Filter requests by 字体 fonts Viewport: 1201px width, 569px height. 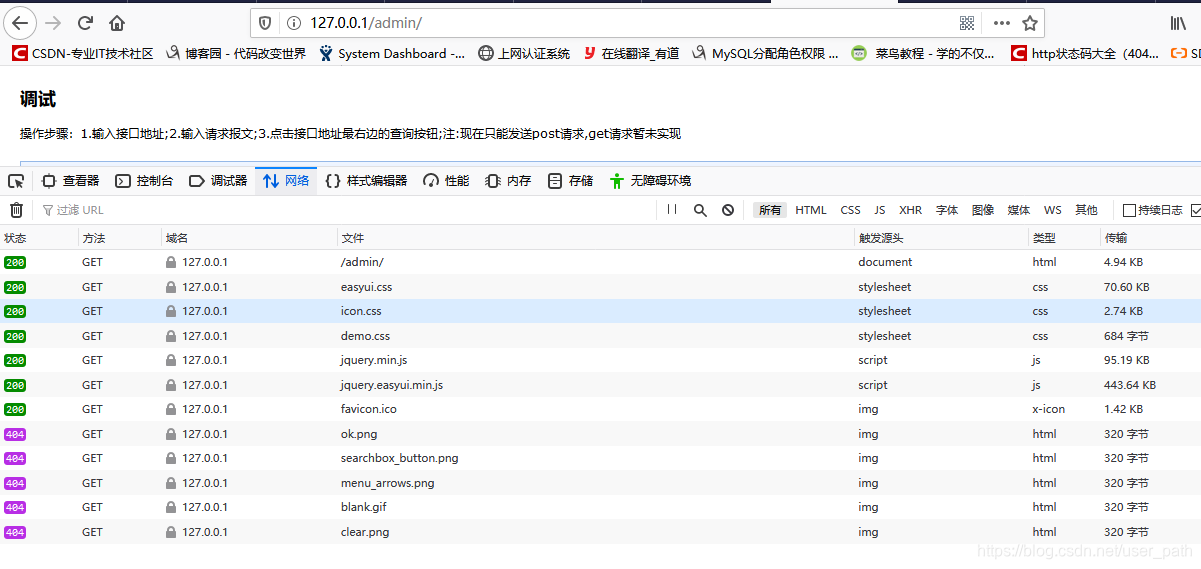(x=947, y=210)
